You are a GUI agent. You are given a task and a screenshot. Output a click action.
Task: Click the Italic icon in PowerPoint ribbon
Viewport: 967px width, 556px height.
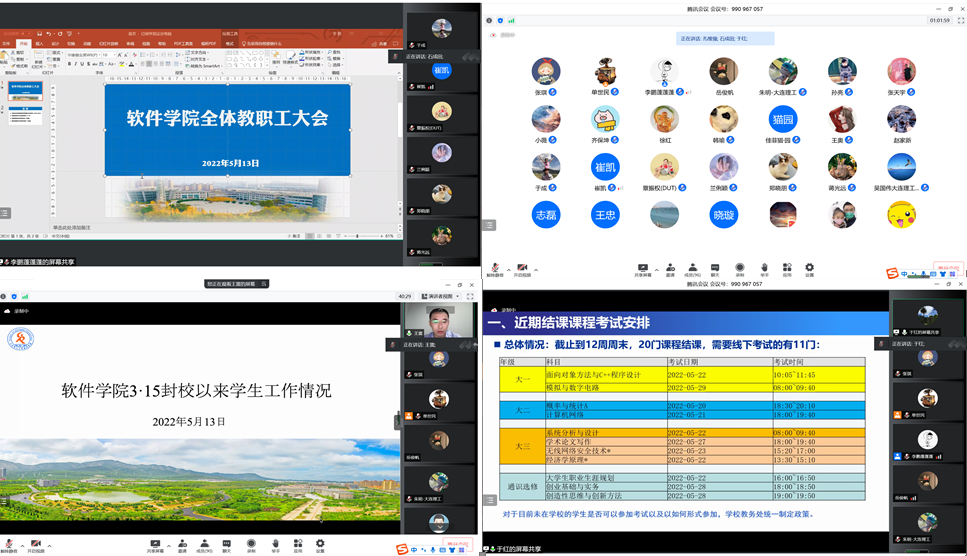pos(77,64)
